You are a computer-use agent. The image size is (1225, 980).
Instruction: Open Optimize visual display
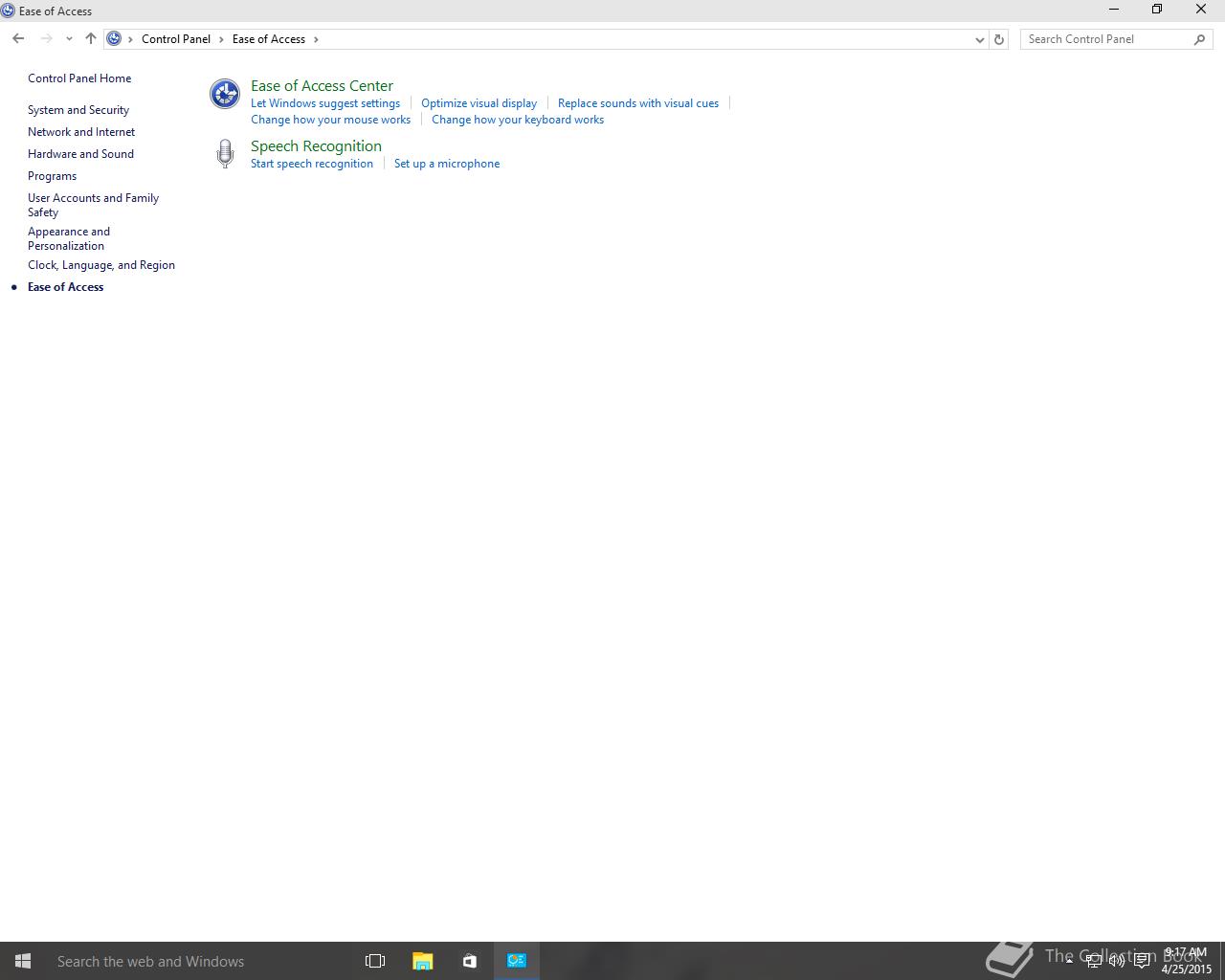pyautogui.click(x=479, y=103)
